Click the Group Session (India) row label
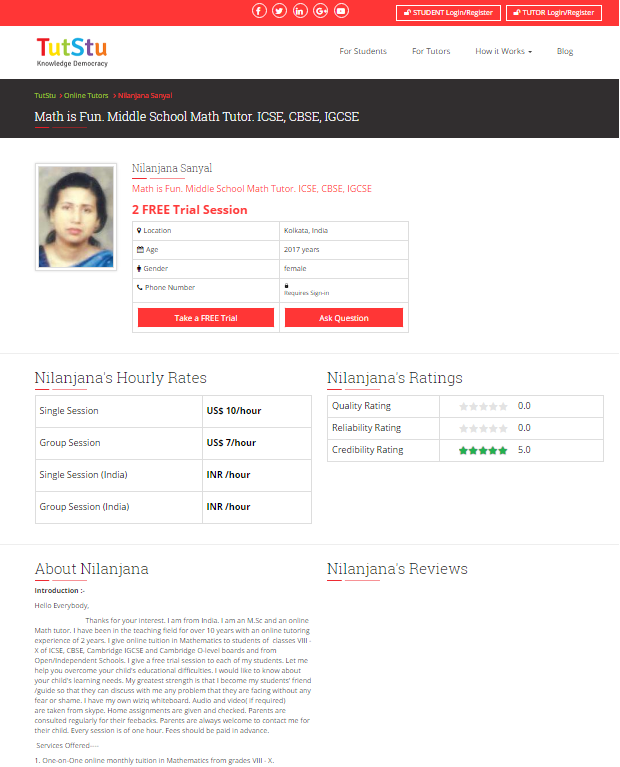This screenshot has width=620, height=767. tap(84, 507)
